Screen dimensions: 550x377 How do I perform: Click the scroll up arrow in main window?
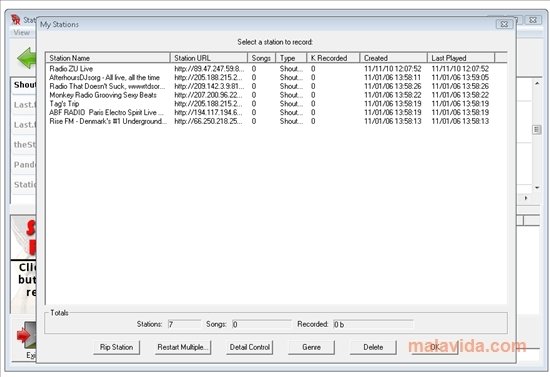tap(537, 83)
